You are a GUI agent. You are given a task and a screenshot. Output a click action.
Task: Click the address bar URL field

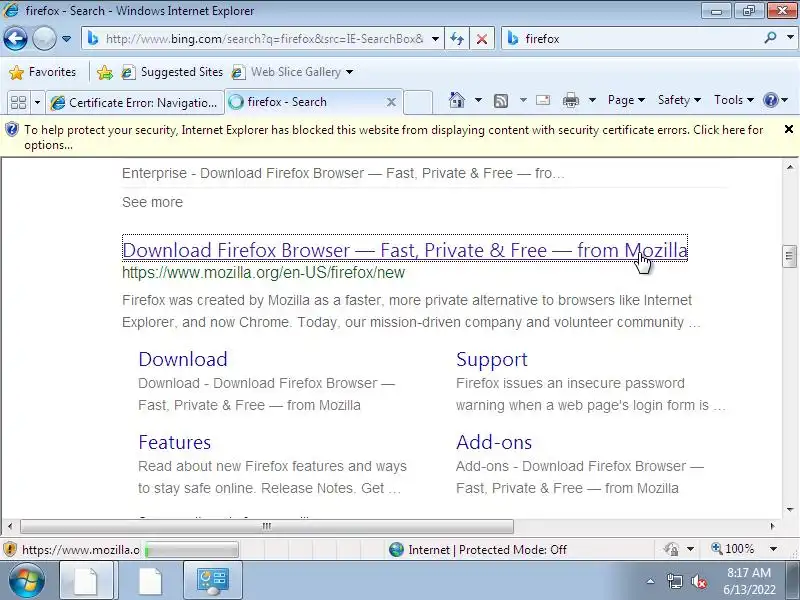[x=264, y=39]
